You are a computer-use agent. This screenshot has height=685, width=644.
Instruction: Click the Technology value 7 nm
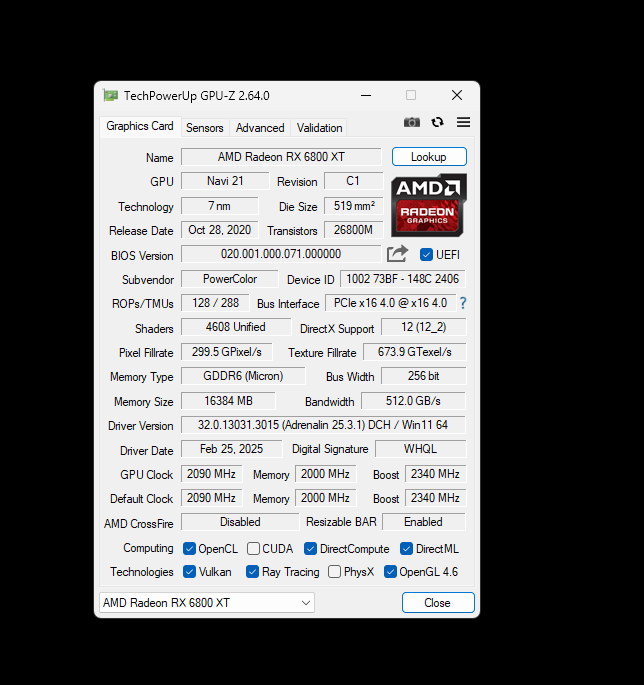pyautogui.click(x=220, y=206)
